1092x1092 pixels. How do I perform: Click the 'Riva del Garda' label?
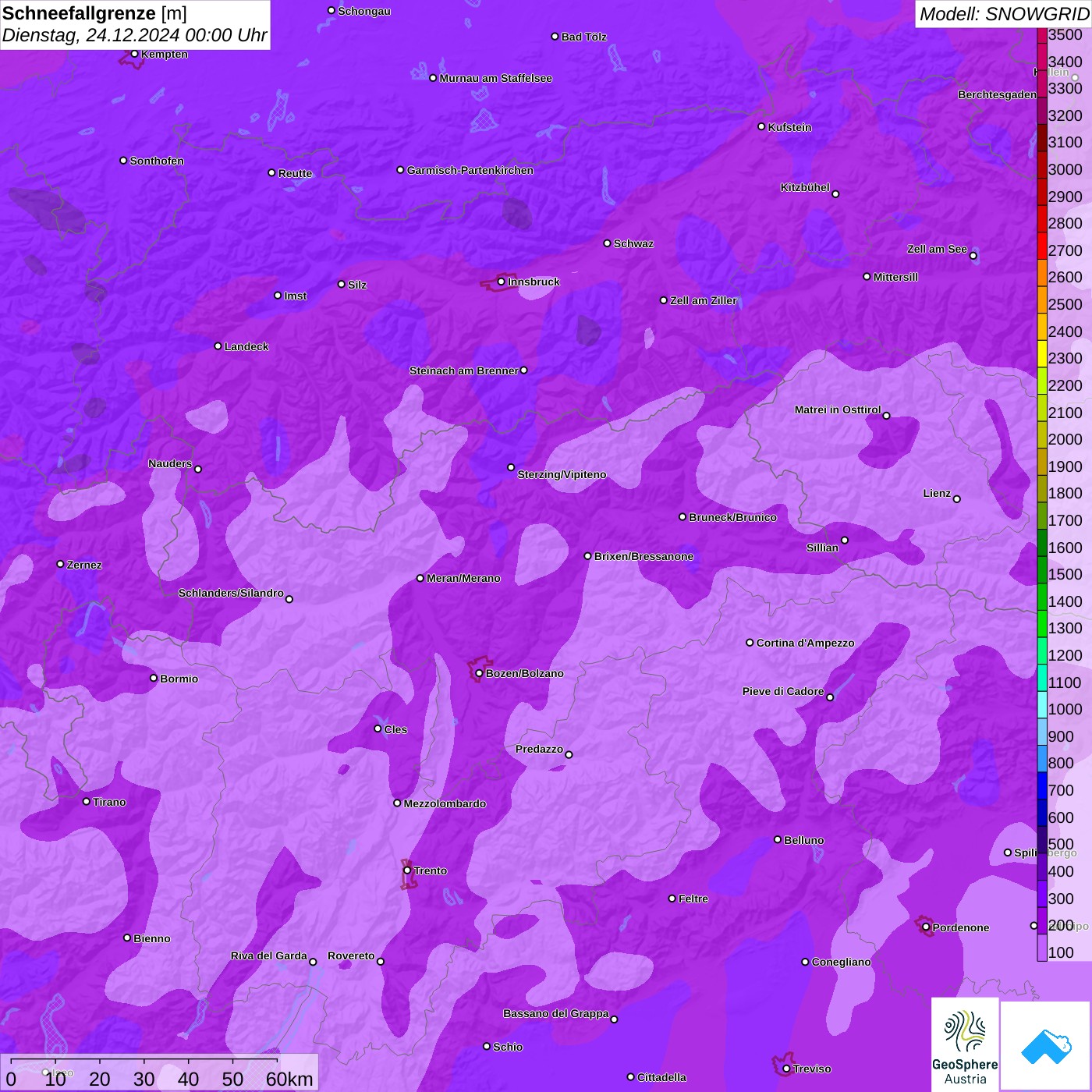pos(269,955)
